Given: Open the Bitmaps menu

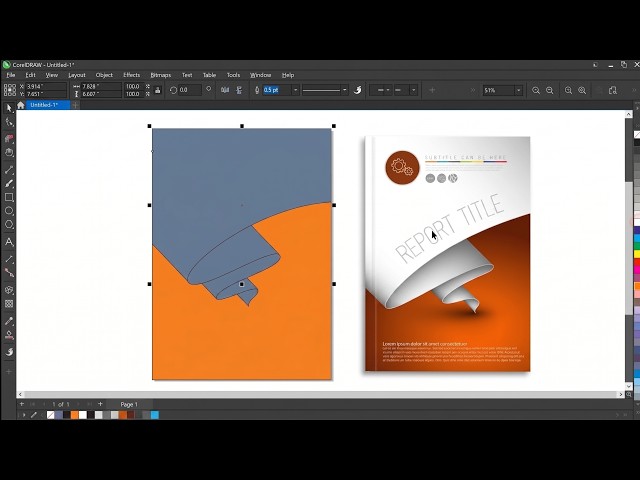Looking at the screenshot, I should pyautogui.click(x=160, y=75).
